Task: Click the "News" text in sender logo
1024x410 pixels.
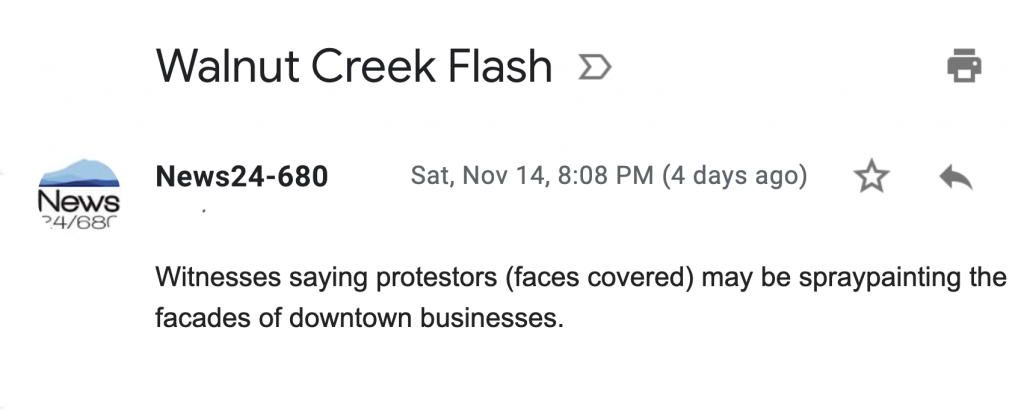Action: pyautogui.click(x=78, y=201)
